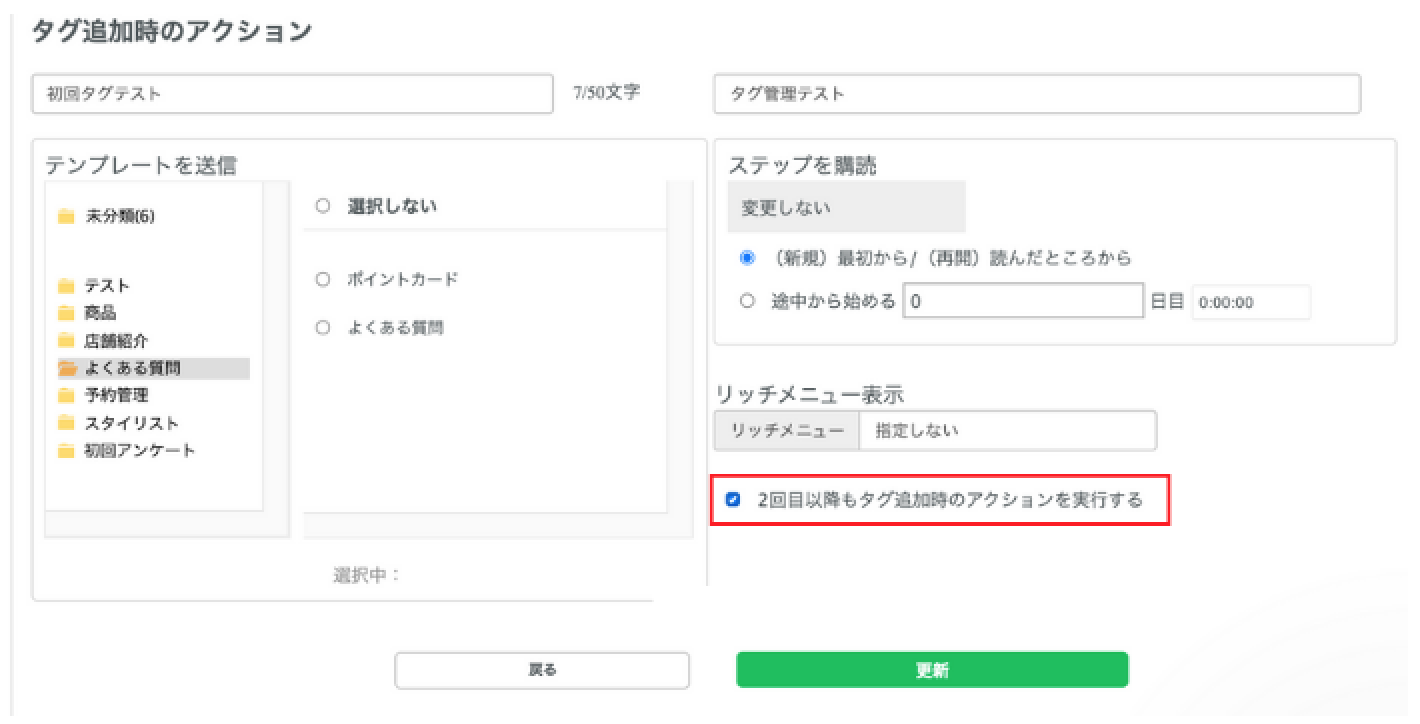Click the テンプレートを送信 heading
Viewport: 1420px width, 724px height.
point(141,166)
